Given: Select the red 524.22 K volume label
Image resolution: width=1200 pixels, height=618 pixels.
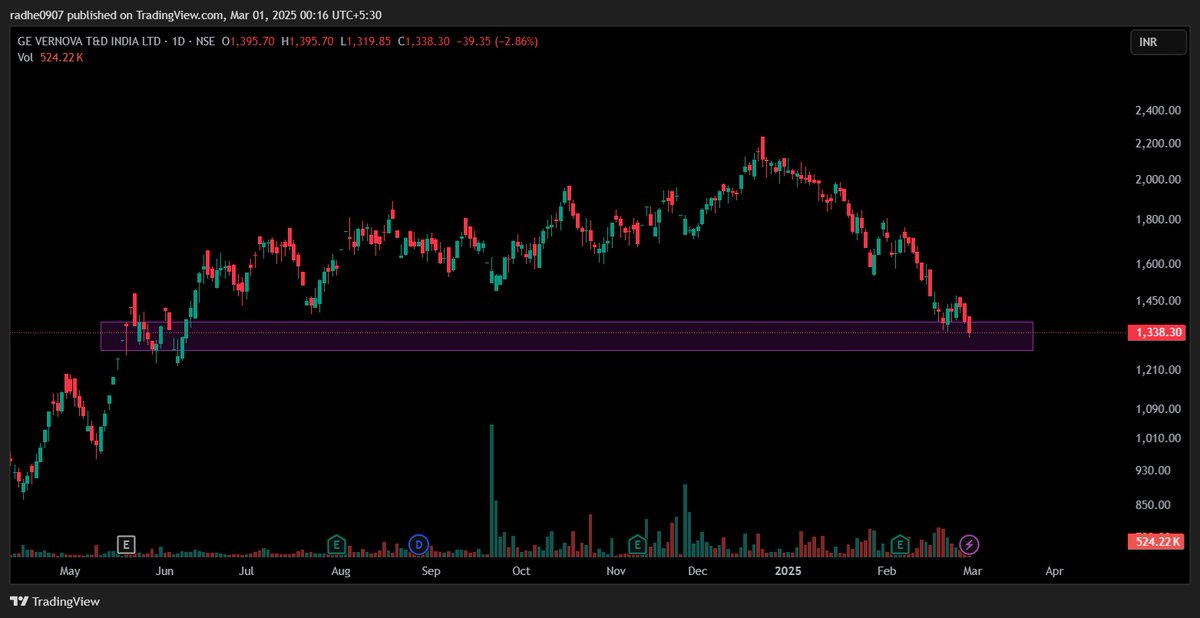Looking at the screenshot, I should pos(1156,541).
